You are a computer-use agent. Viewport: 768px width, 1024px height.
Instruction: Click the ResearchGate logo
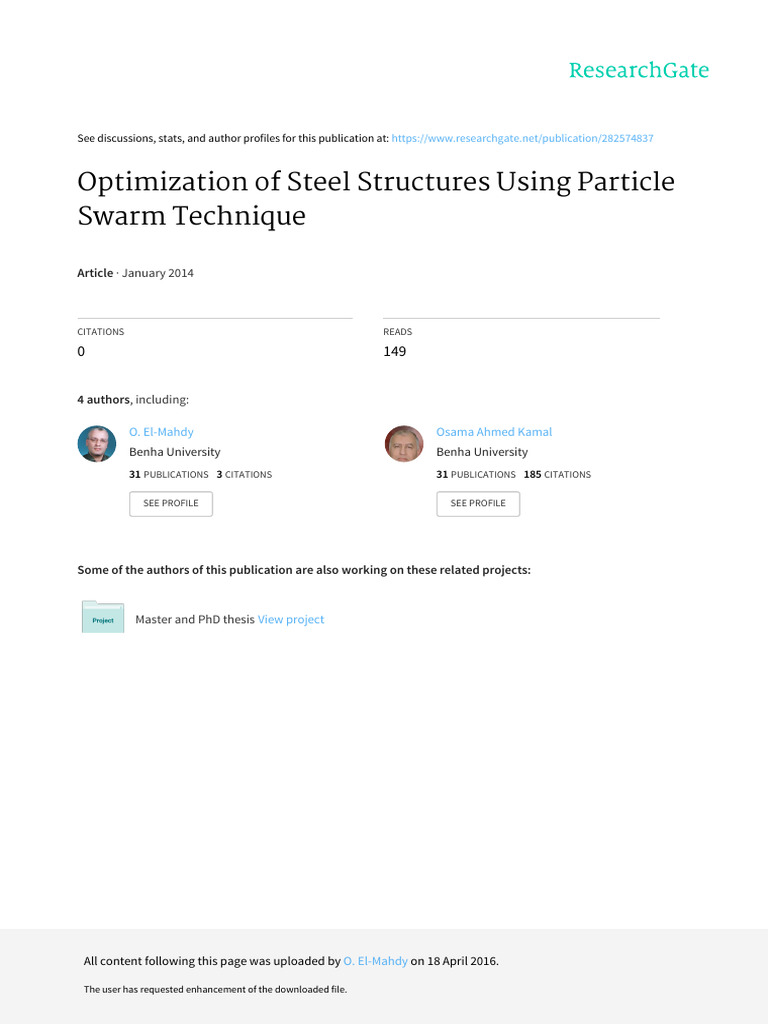tap(638, 70)
